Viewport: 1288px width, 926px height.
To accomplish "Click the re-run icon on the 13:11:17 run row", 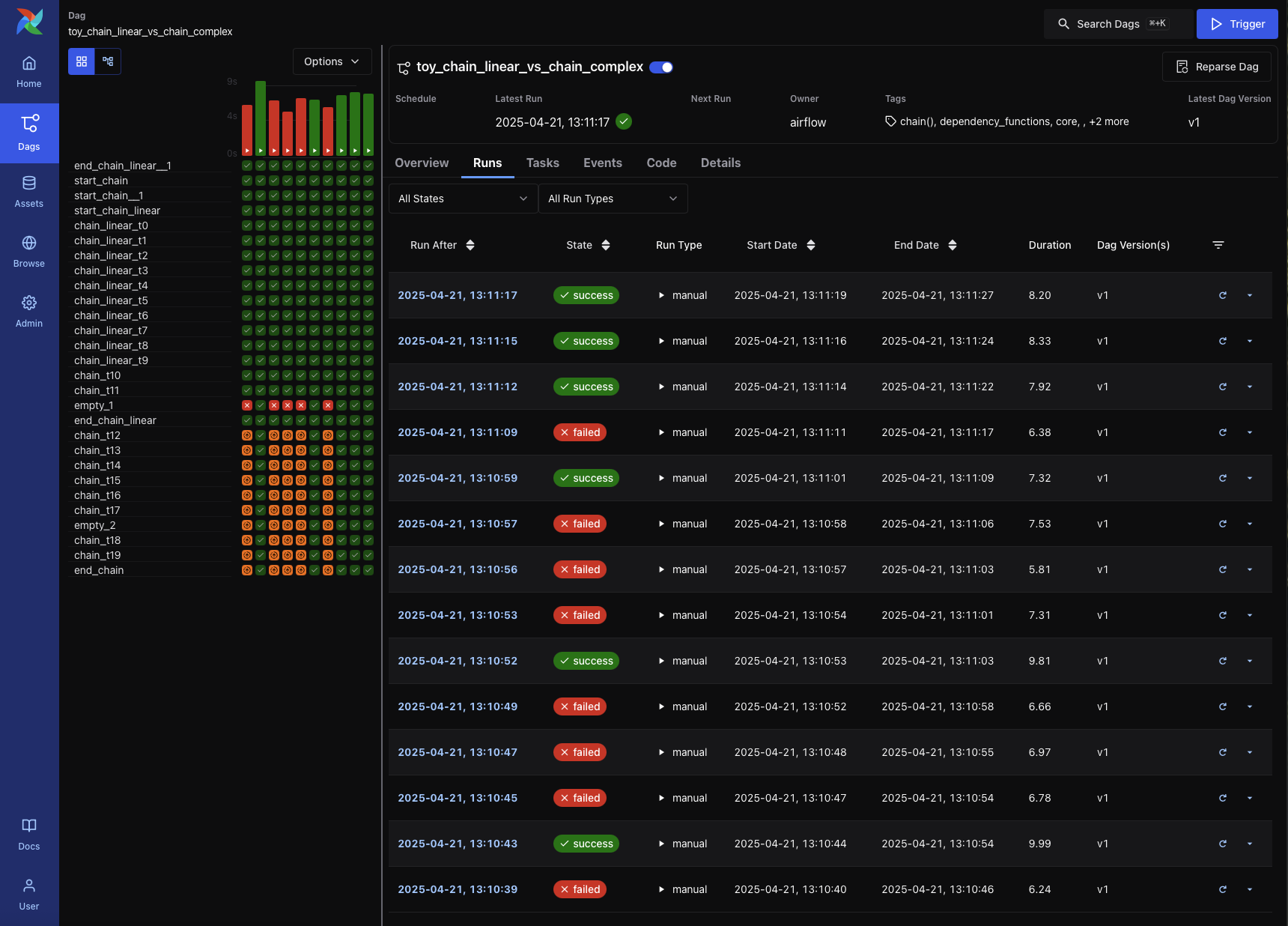I will 1223,295.
